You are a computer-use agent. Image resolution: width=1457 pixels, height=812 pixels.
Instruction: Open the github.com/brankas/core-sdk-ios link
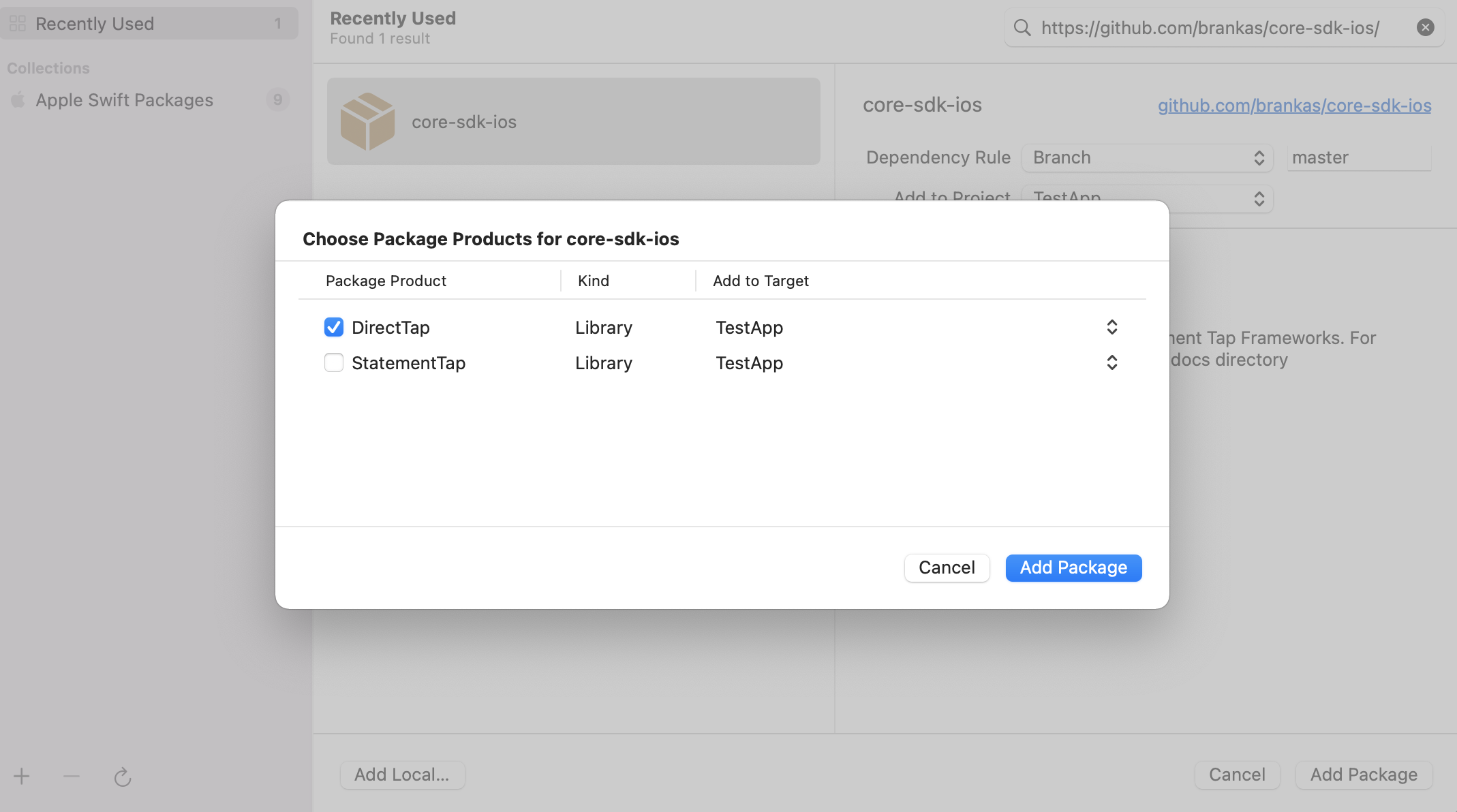[x=1294, y=106]
